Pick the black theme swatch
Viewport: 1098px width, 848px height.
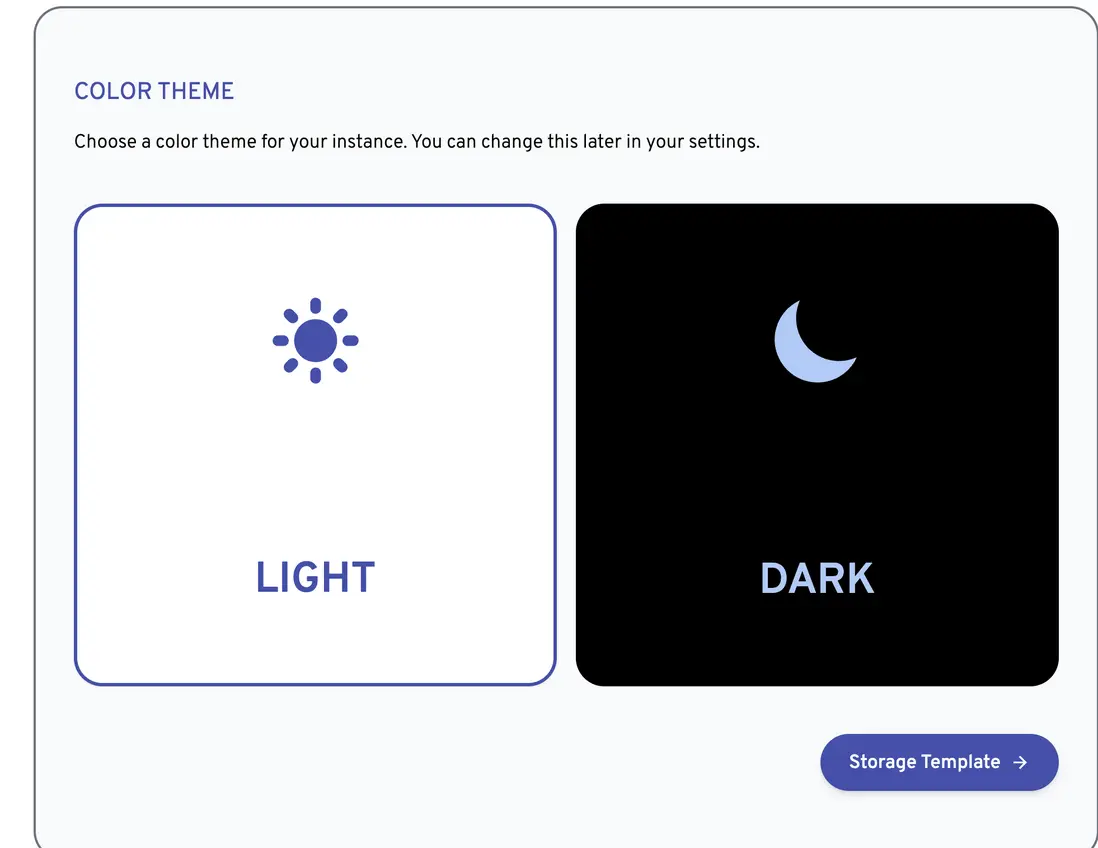tap(817, 470)
